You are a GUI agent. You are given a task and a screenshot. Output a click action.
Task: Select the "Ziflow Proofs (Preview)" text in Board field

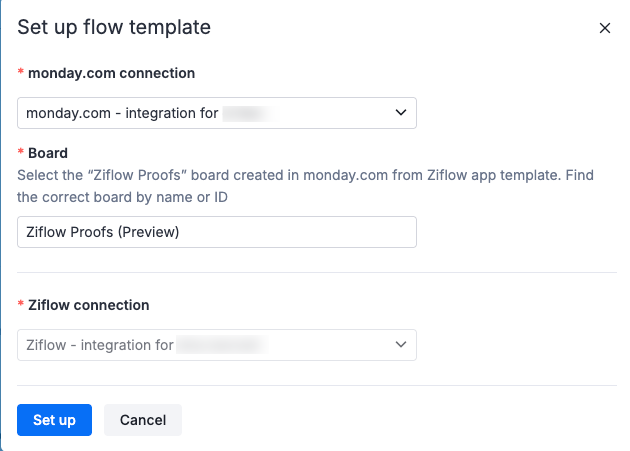pyautogui.click(x=109, y=232)
